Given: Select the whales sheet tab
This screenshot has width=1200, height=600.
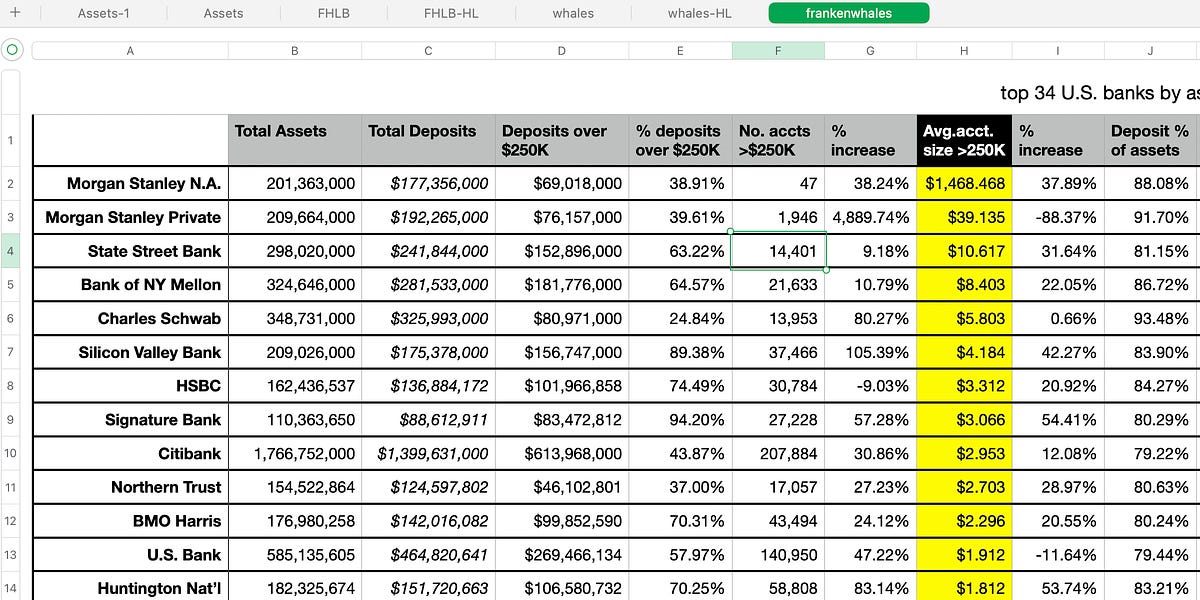Looking at the screenshot, I should point(573,13).
